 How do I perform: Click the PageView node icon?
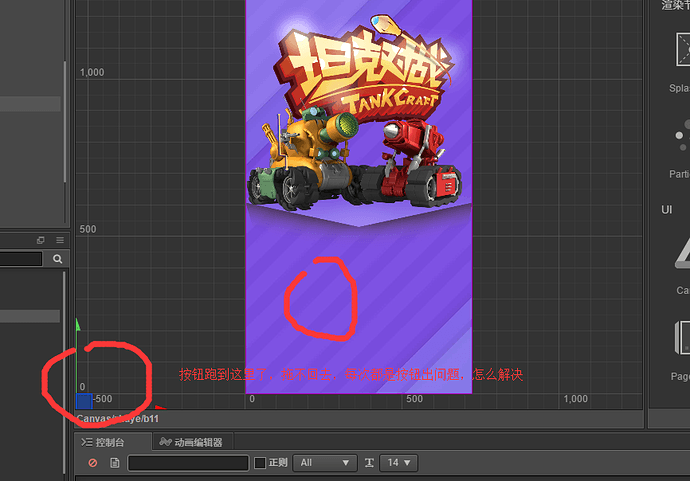coord(683,338)
